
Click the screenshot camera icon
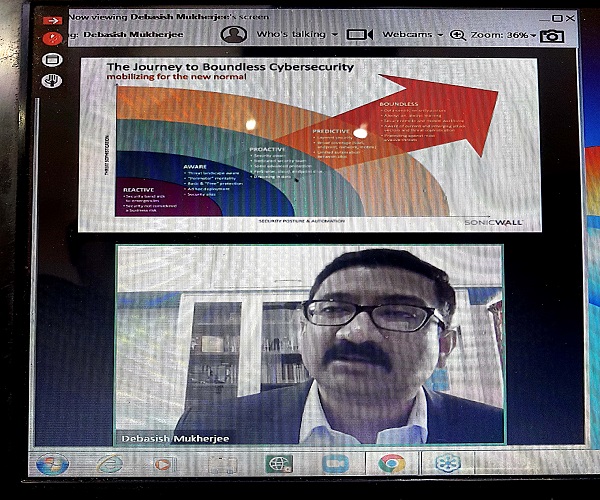(552, 36)
